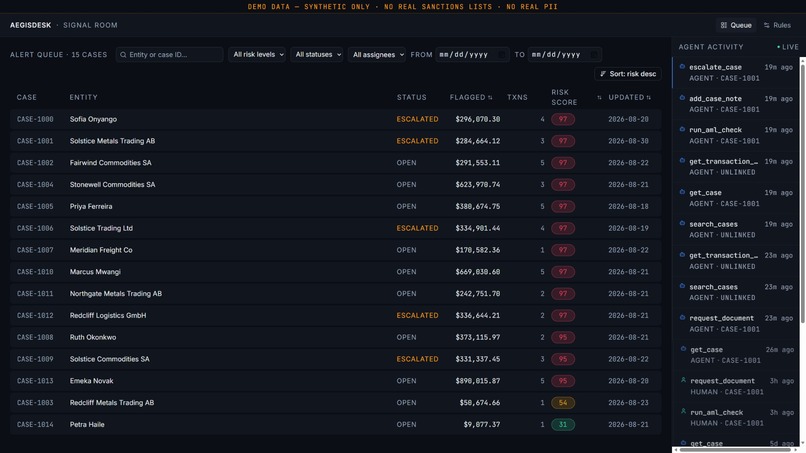Open the Priya Ferreira case row

tap(335, 206)
